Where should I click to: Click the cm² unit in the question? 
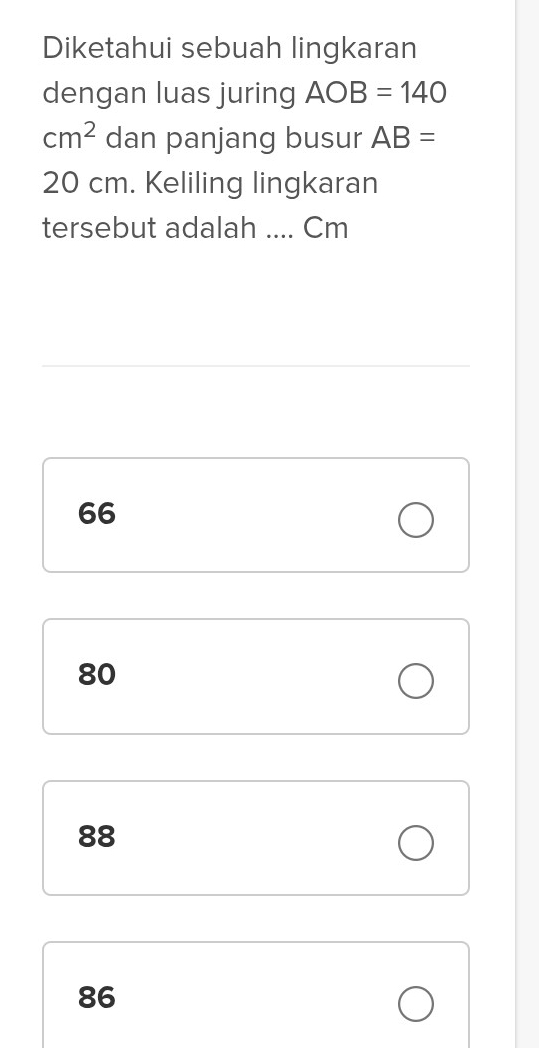click(70, 137)
